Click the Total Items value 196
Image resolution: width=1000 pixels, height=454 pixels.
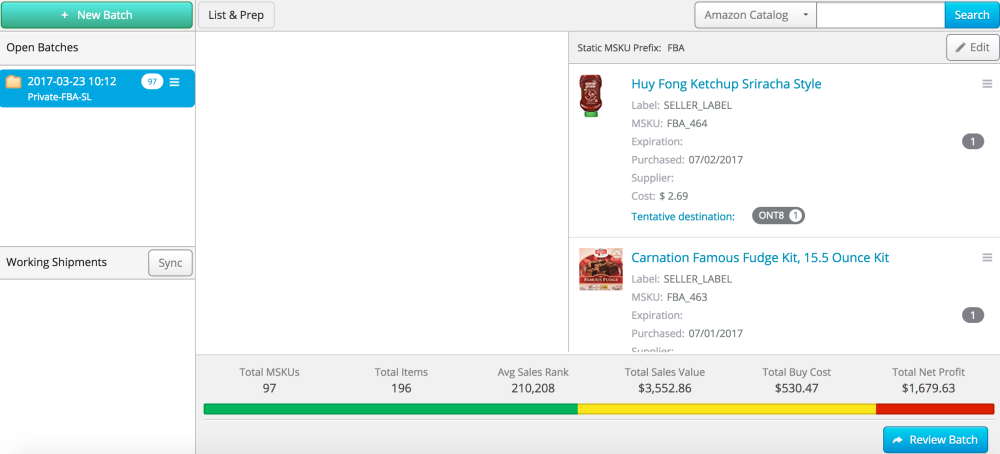[x=401, y=388]
